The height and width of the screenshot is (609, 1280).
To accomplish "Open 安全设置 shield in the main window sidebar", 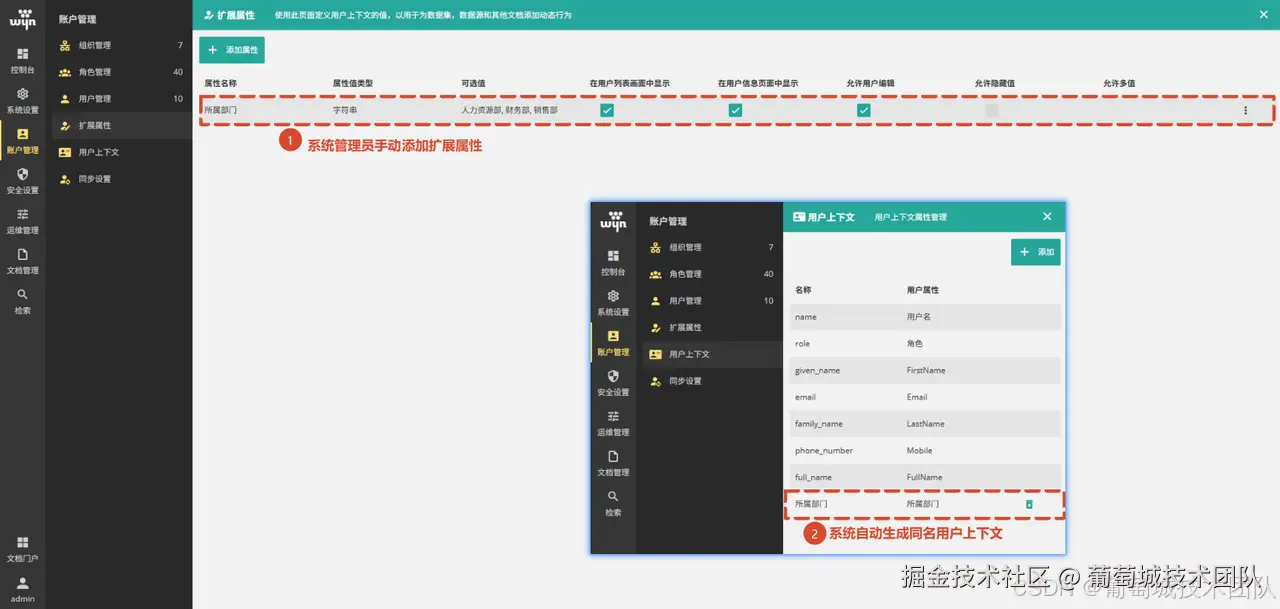I will click(22, 180).
